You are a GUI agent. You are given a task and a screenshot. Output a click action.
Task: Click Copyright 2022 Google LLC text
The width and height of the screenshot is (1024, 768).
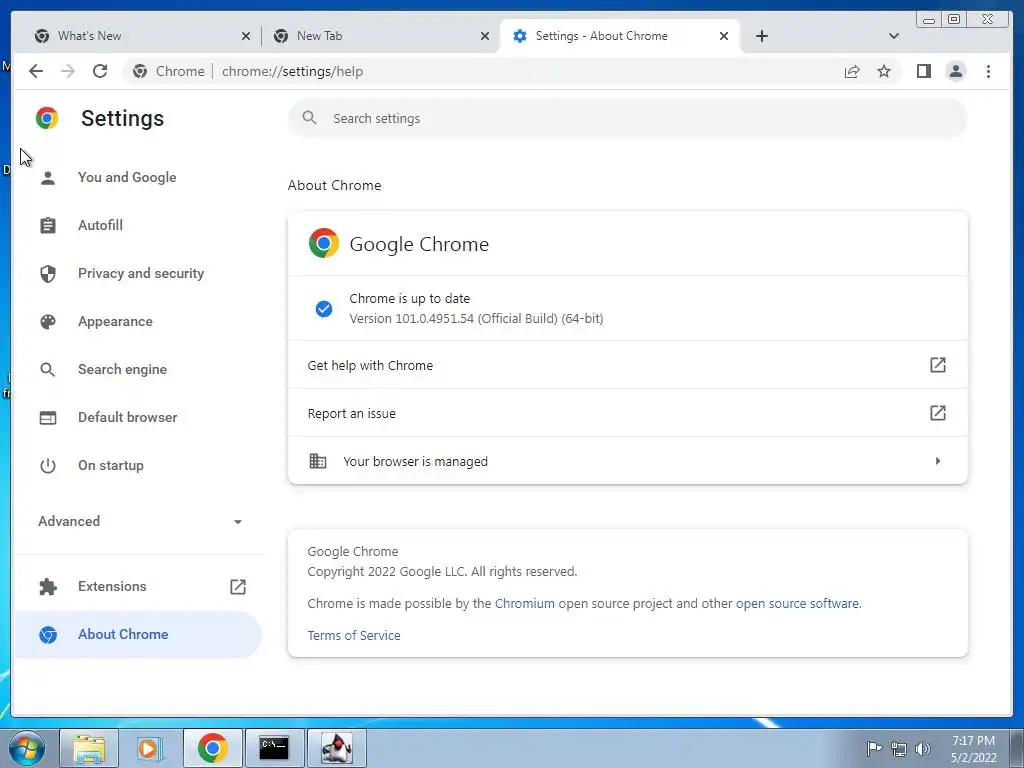442,571
